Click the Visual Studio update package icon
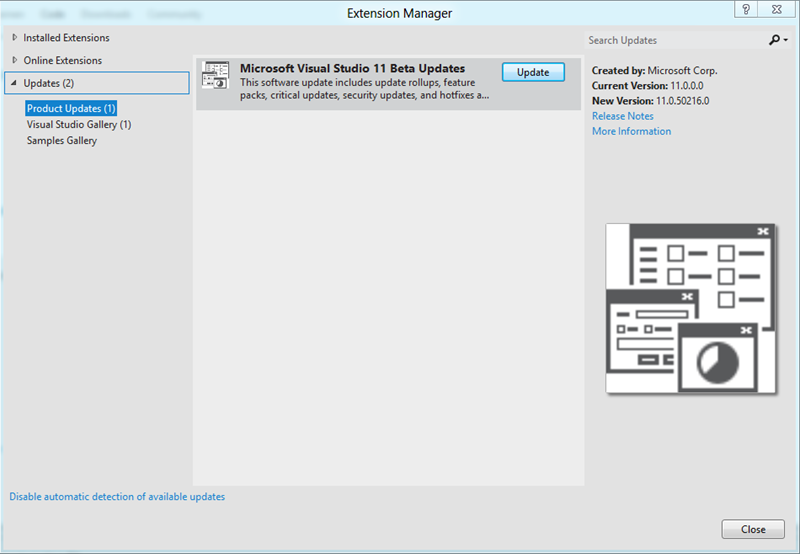Image resolution: width=800 pixels, height=554 pixels. click(x=215, y=76)
